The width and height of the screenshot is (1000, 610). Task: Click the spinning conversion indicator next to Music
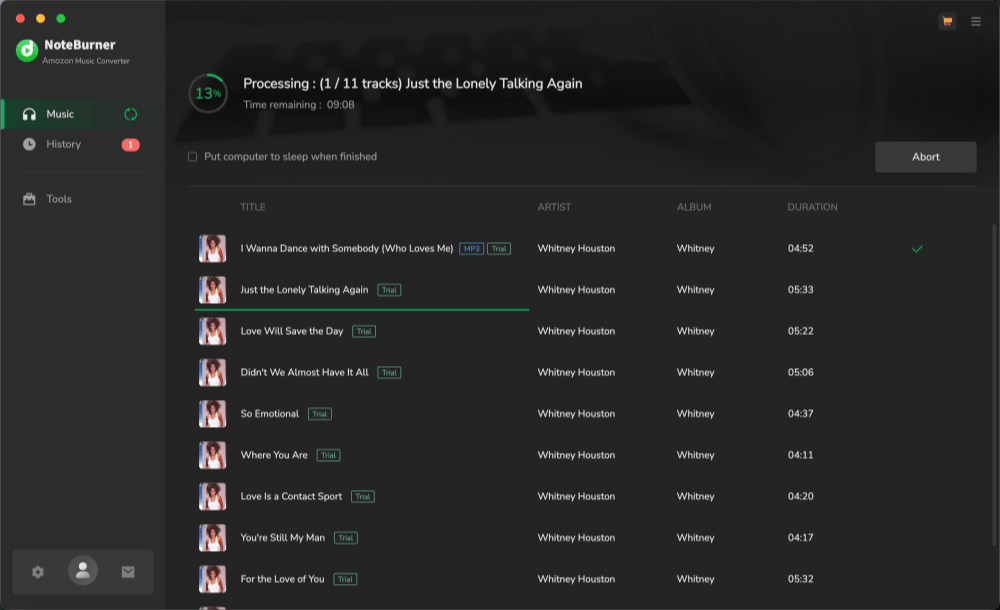[131, 114]
